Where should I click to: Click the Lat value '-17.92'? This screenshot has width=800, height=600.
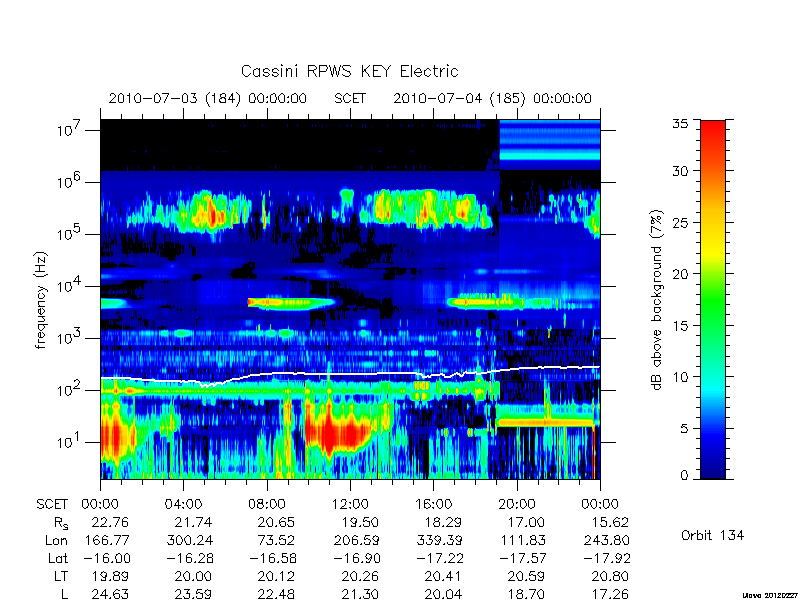(607, 559)
